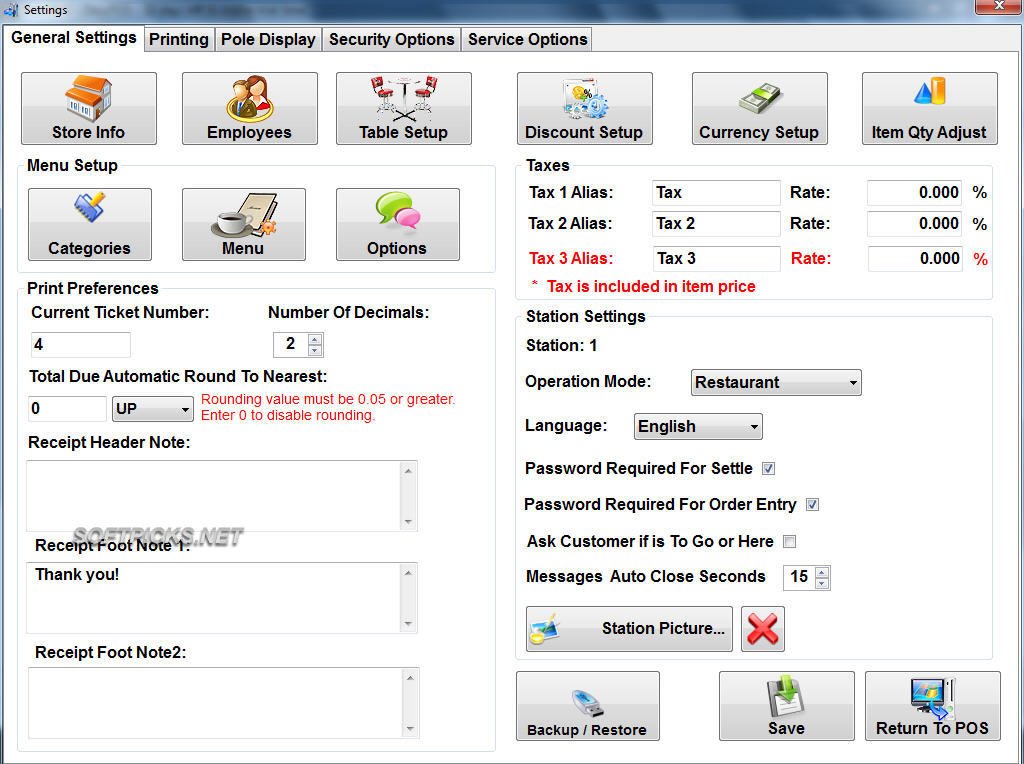Image resolution: width=1024 pixels, height=764 pixels.
Task: Open Item Qty Adjust
Action: (x=928, y=107)
